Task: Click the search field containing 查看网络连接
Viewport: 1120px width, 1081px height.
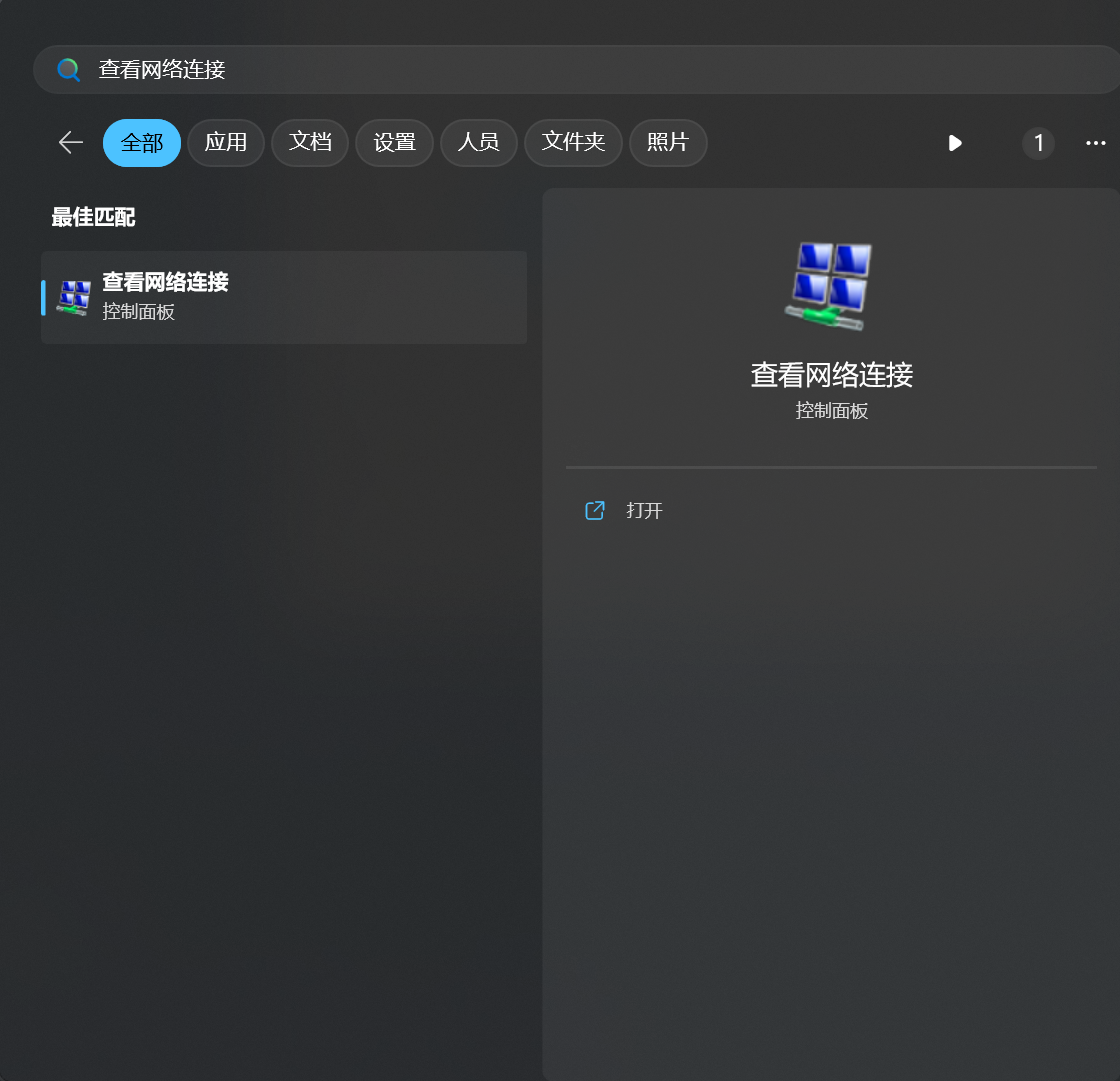Action: 500,70
